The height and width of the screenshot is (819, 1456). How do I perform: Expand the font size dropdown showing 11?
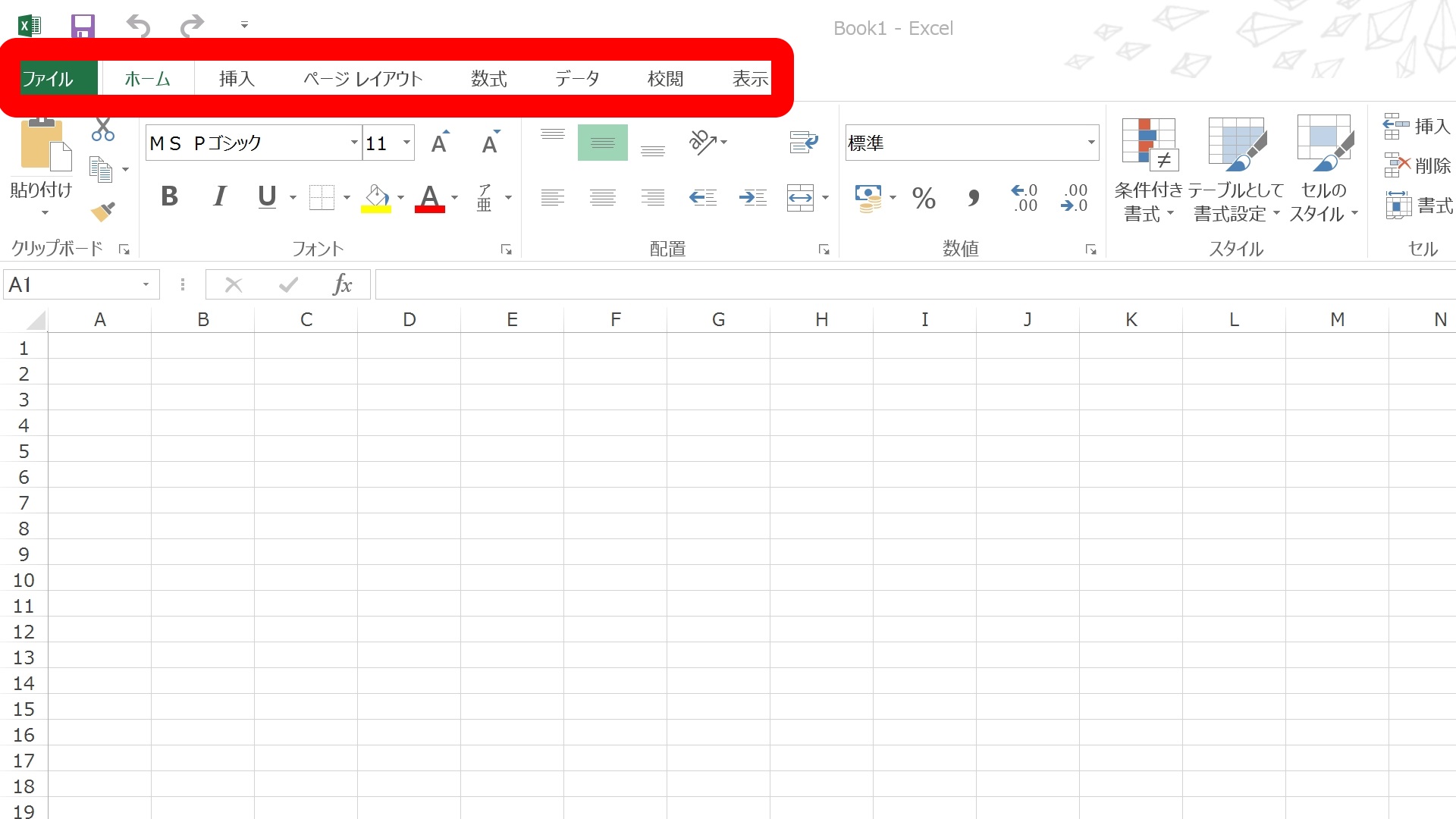click(406, 143)
